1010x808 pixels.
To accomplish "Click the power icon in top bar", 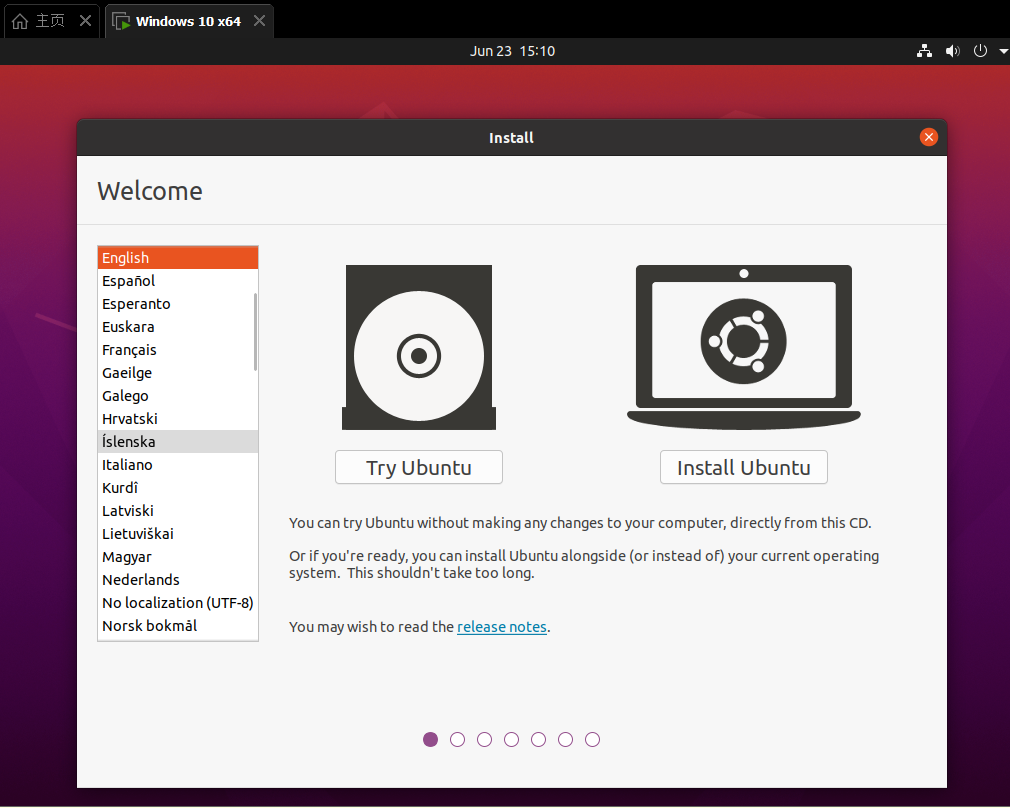I will tap(980, 51).
